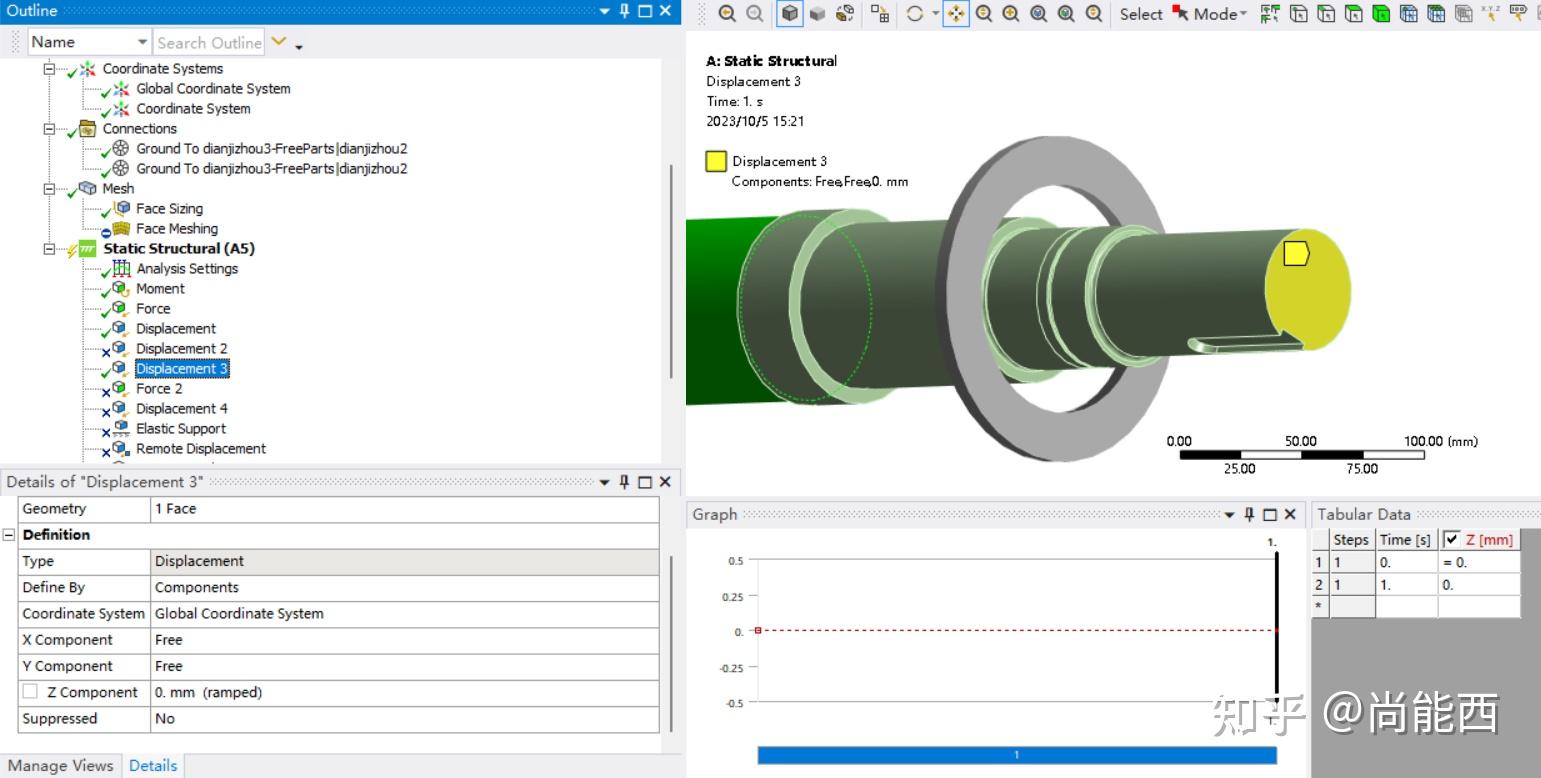Open the Details tab at bottom
1541x778 pixels.
point(152,765)
